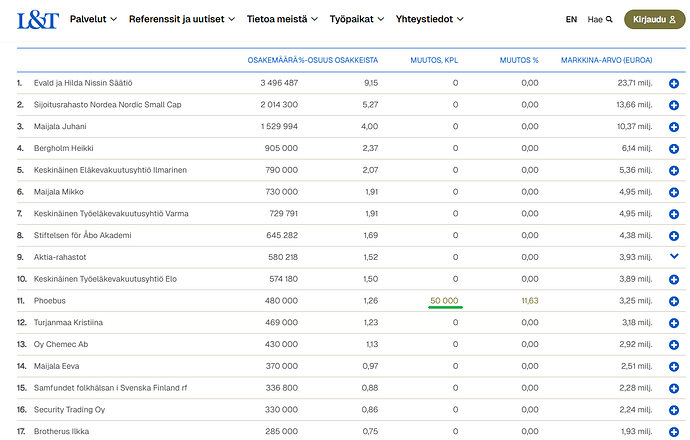Viewport: 690px width, 440px height.
Task: Click plus icon for Stiftelsen för Åbo Akademi
Action: (674, 236)
